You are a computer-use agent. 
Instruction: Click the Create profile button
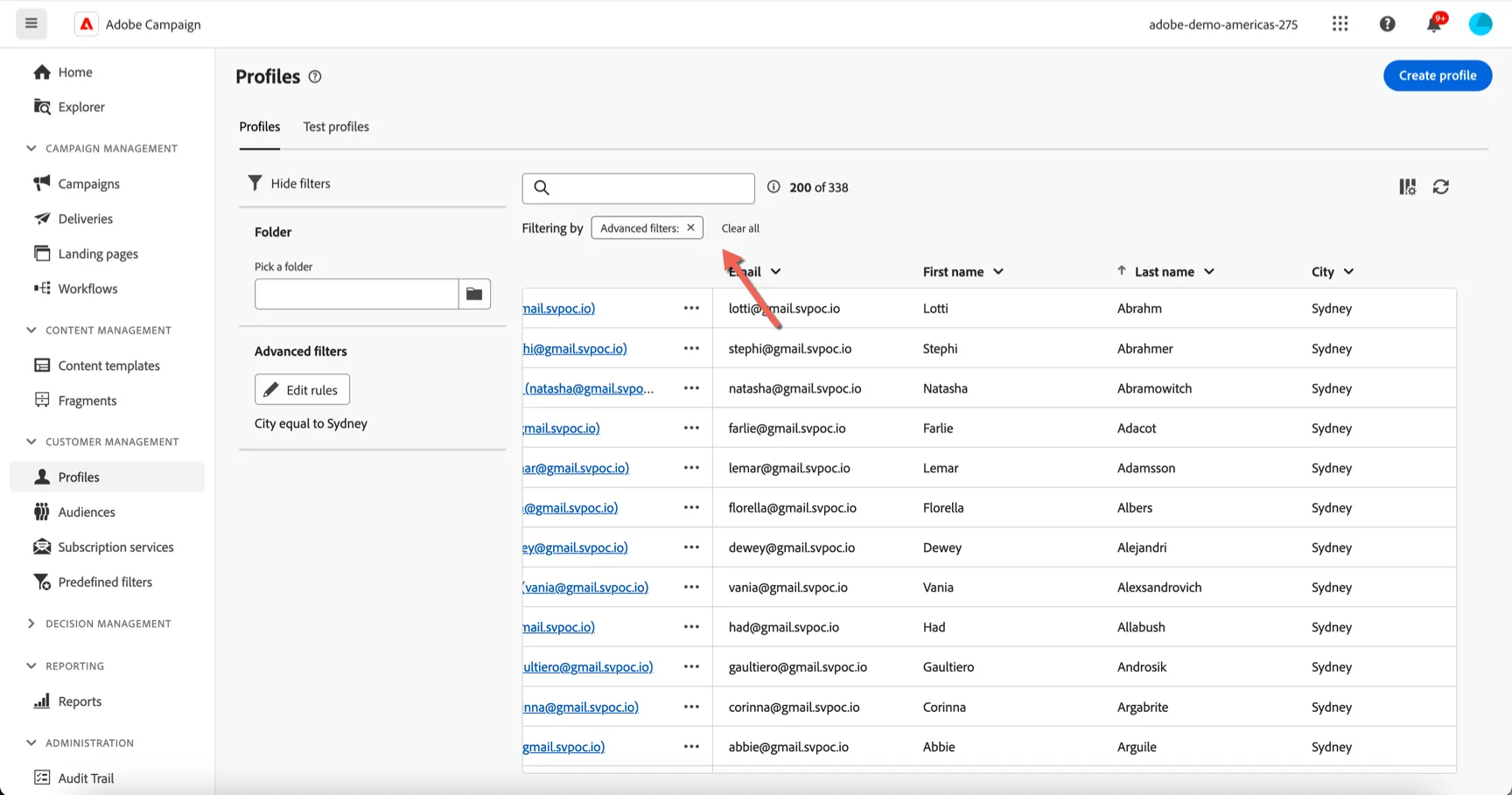tap(1438, 75)
